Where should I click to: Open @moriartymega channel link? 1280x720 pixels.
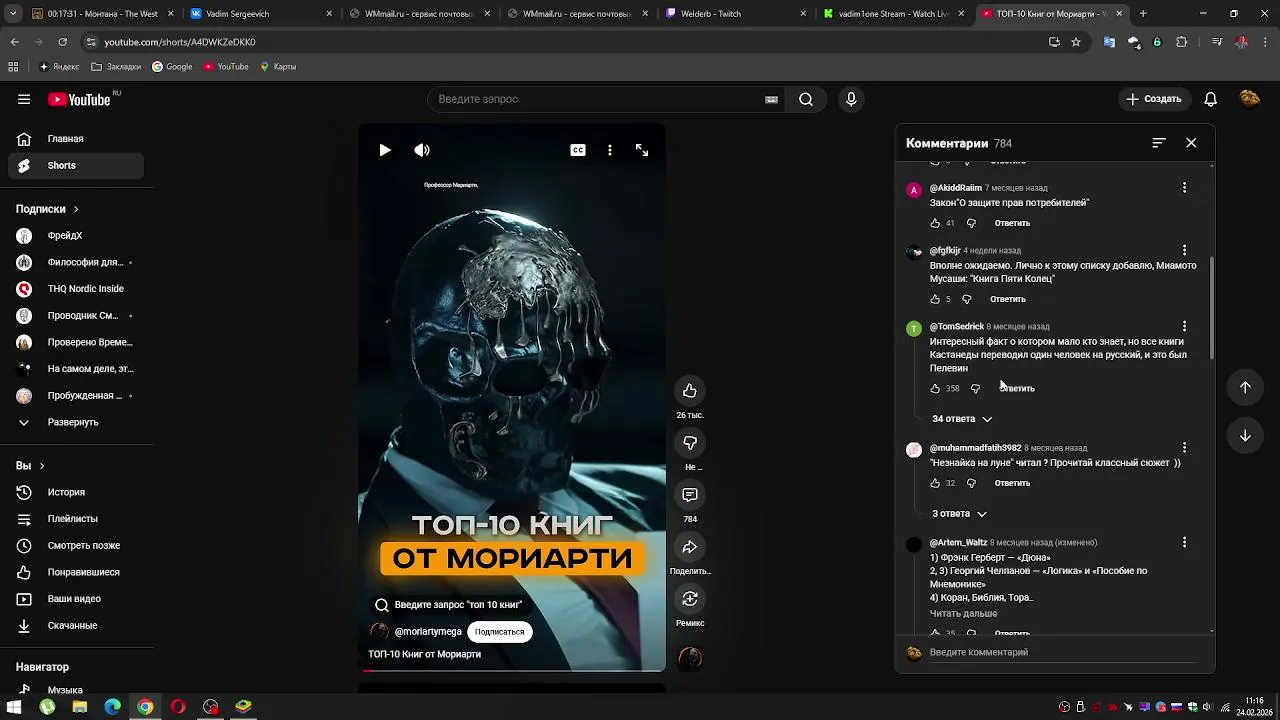tap(428, 632)
